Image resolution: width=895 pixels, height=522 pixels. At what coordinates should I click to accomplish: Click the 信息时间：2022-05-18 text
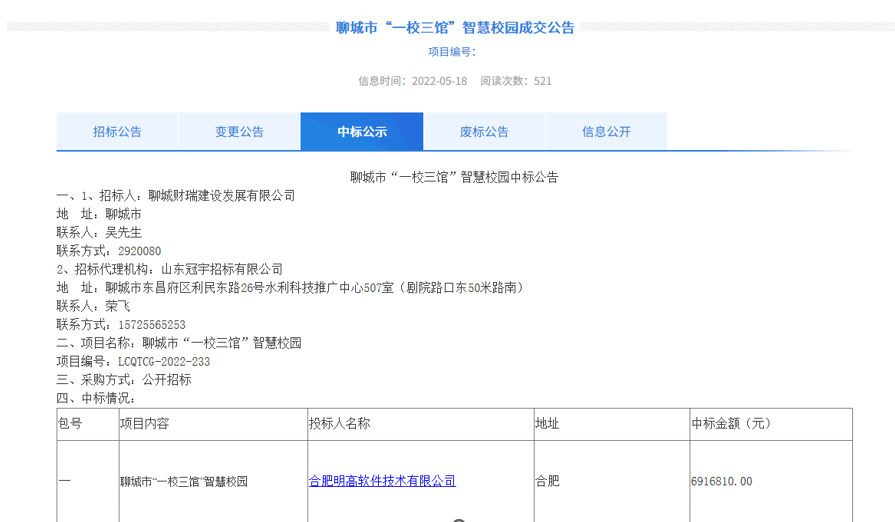(x=412, y=81)
